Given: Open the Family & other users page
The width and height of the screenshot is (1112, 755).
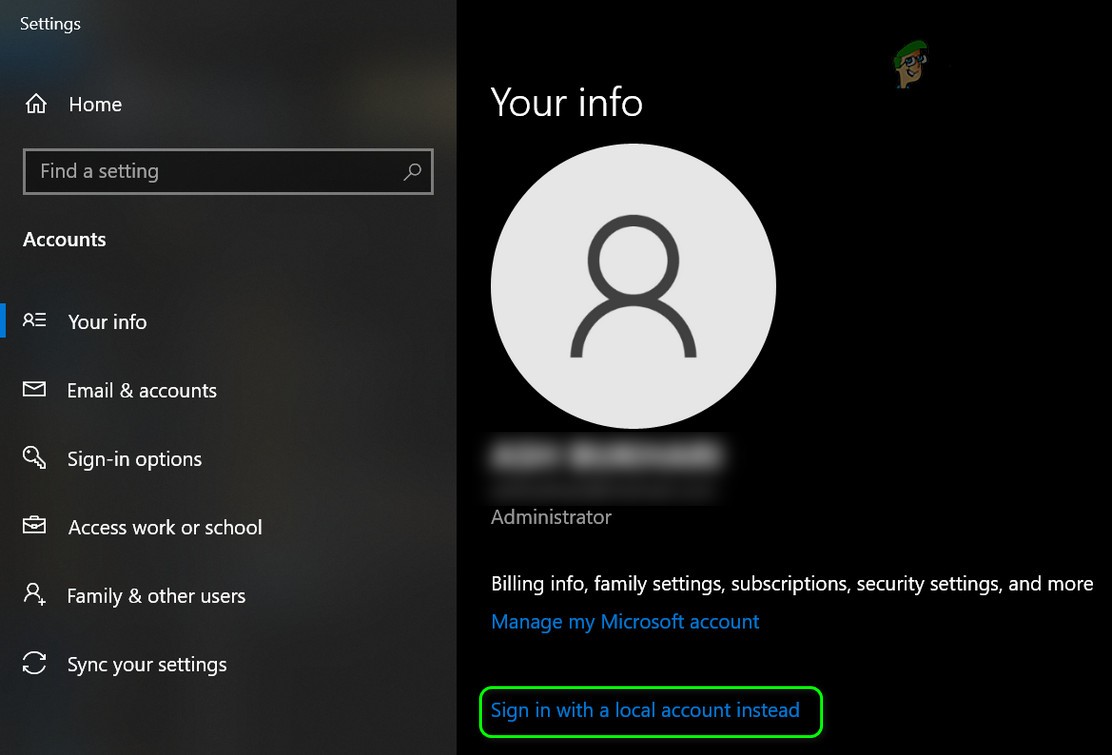Looking at the screenshot, I should tap(156, 595).
